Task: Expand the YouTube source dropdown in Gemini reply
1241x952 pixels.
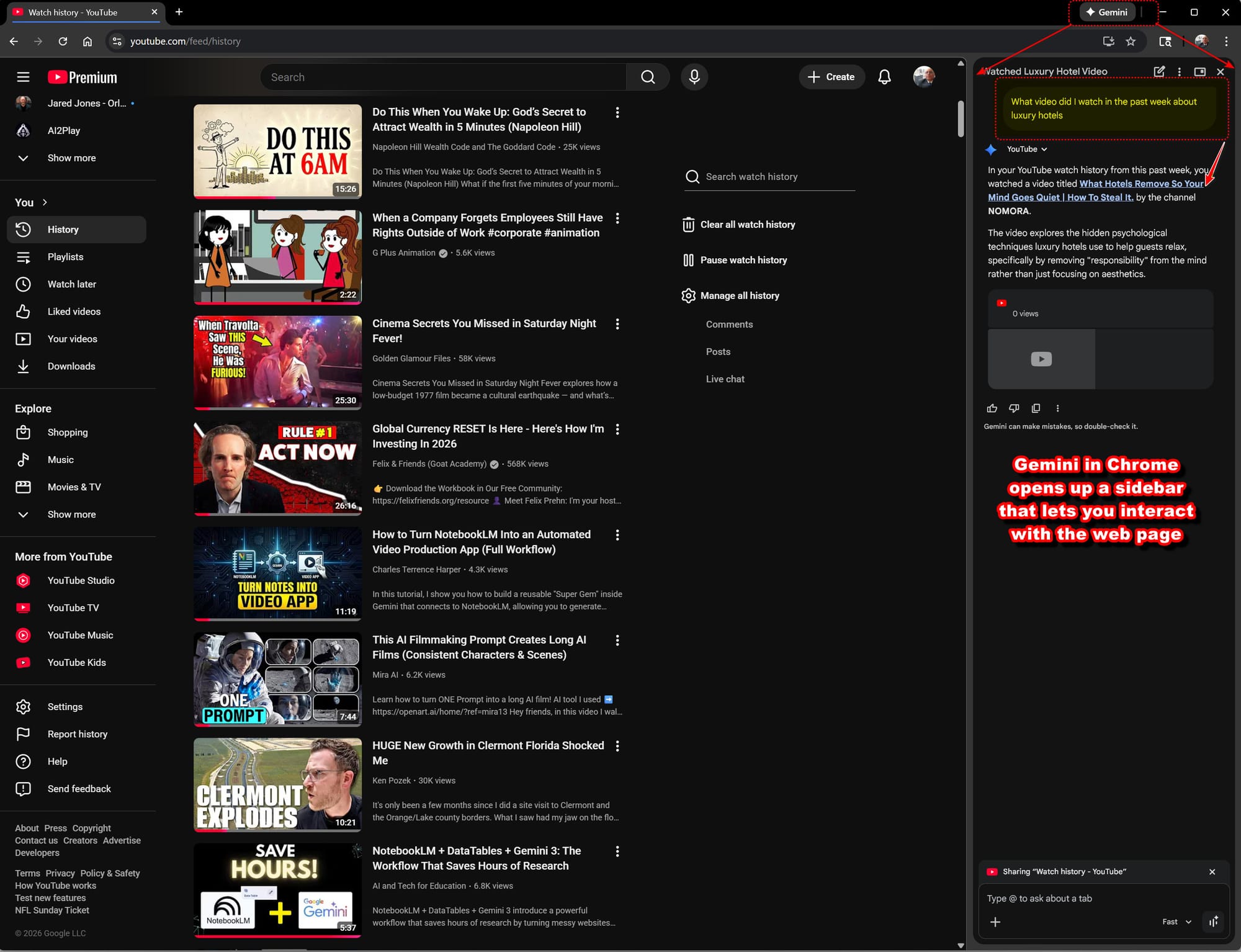Action: pyautogui.click(x=1027, y=150)
